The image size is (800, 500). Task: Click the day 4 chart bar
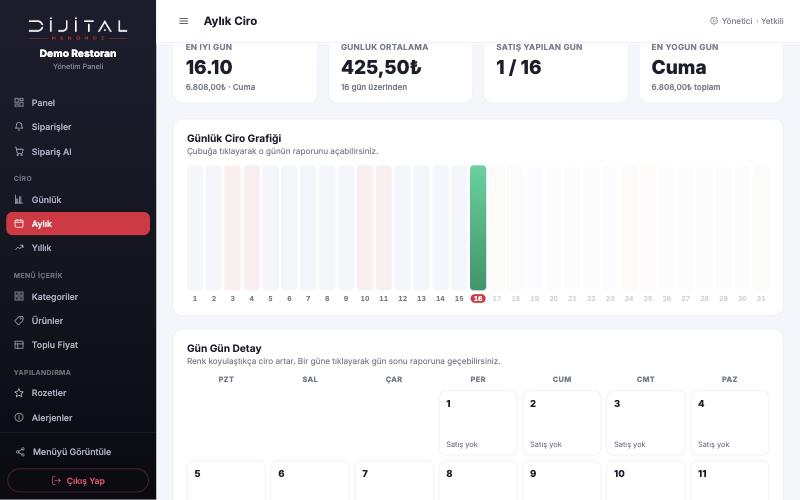point(252,228)
